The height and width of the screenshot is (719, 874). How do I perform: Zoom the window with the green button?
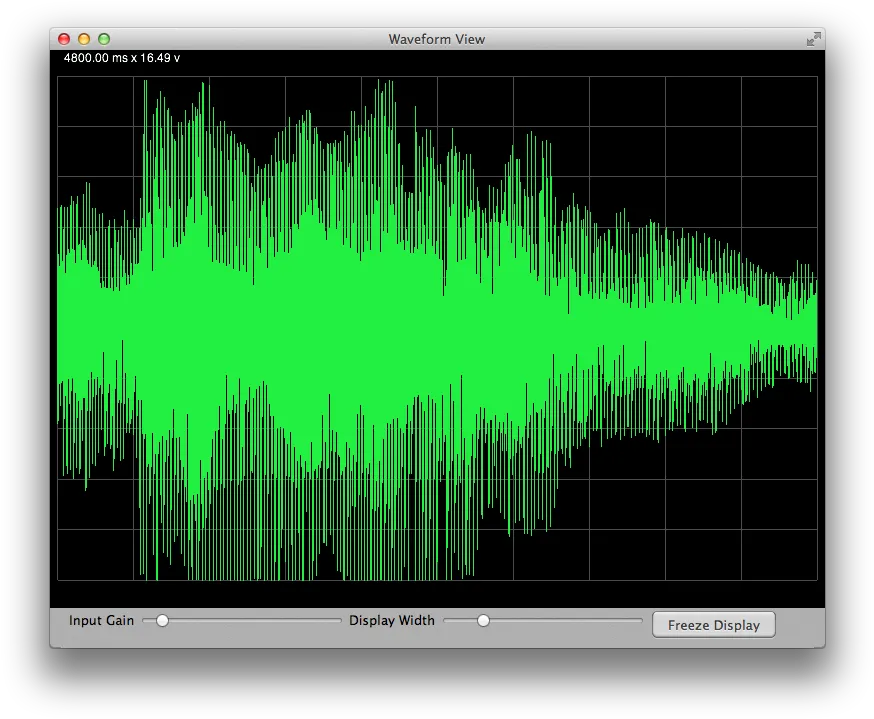104,39
